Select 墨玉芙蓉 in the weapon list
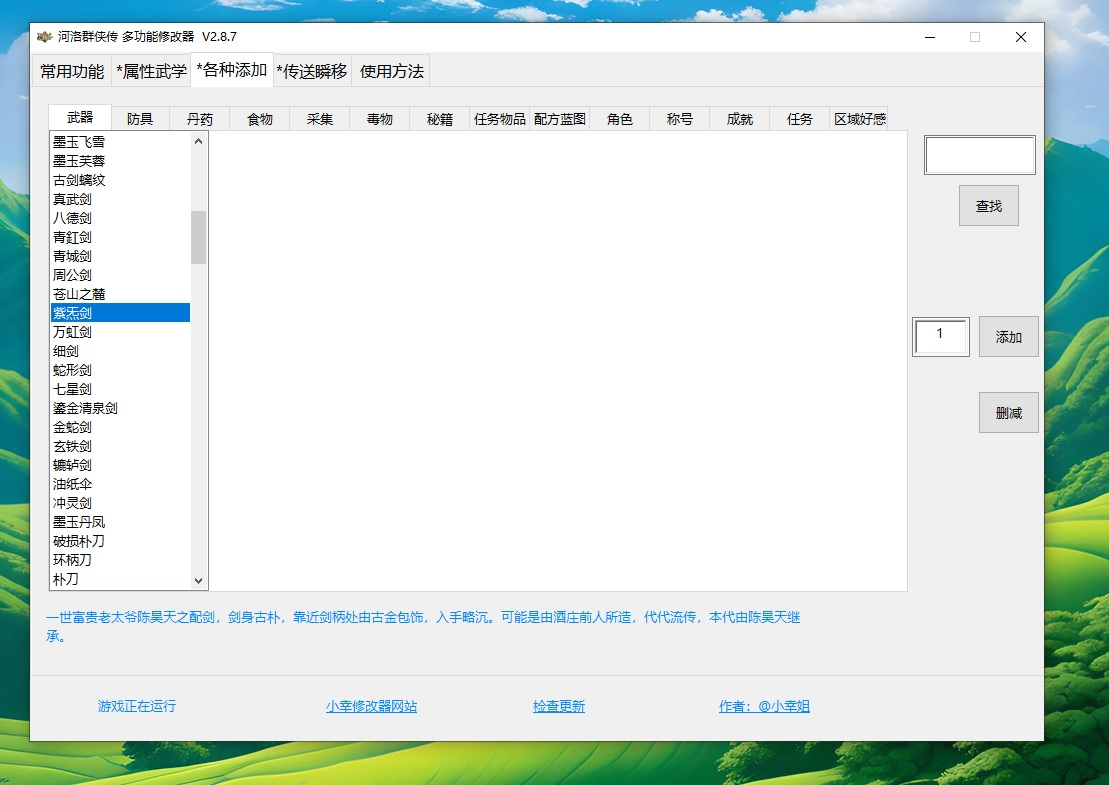The image size is (1109, 785). coord(120,161)
